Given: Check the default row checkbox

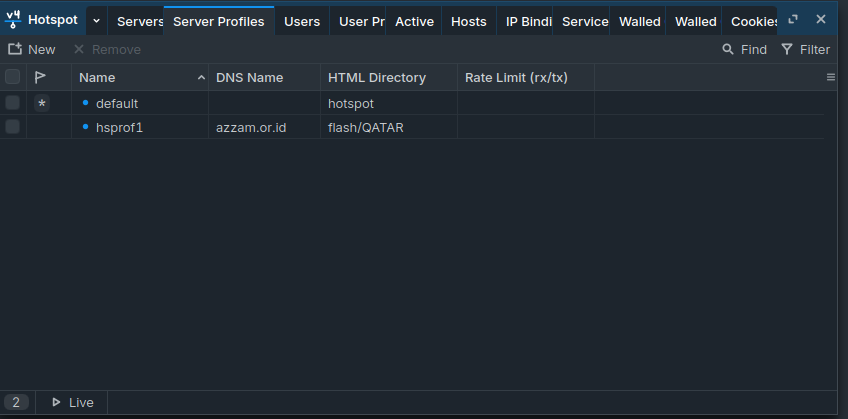Looking at the screenshot, I should coord(12,103).
